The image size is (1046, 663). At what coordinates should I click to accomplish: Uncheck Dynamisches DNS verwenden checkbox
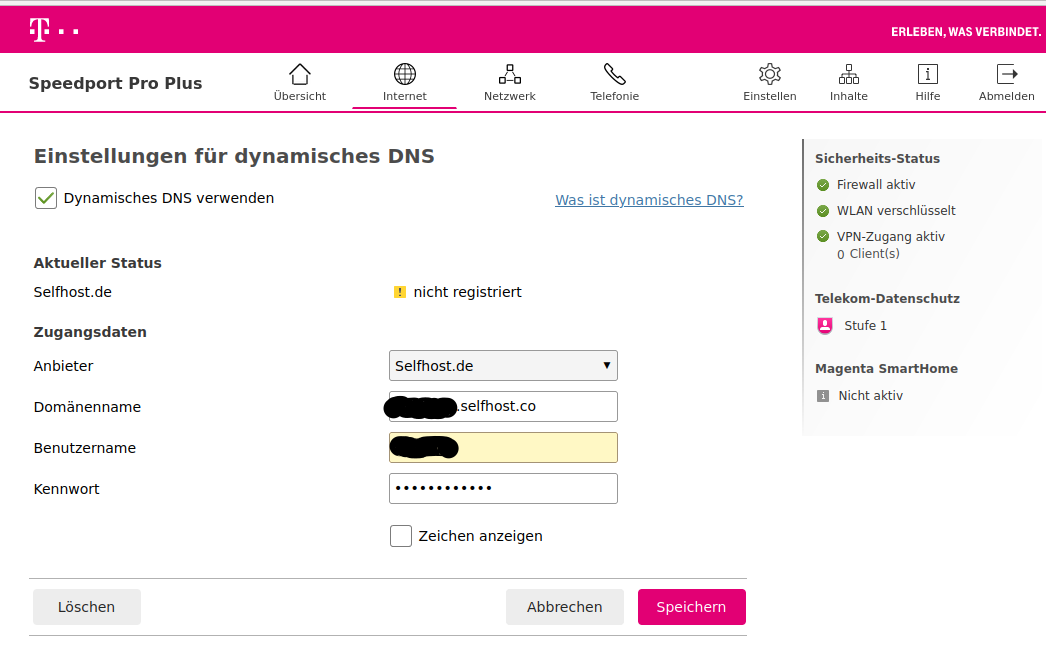[x=46, y=198]
